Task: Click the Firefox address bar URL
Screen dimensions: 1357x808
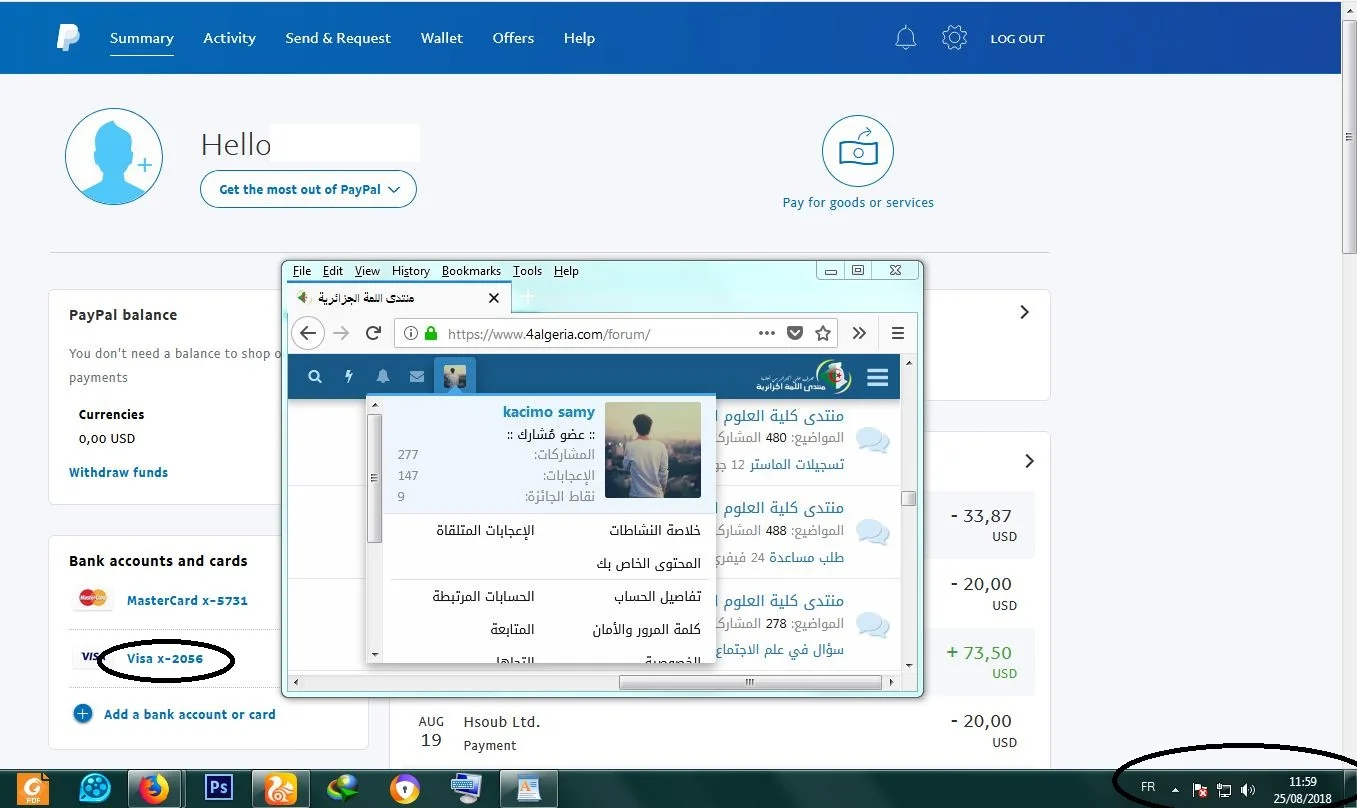Action: 549,334
